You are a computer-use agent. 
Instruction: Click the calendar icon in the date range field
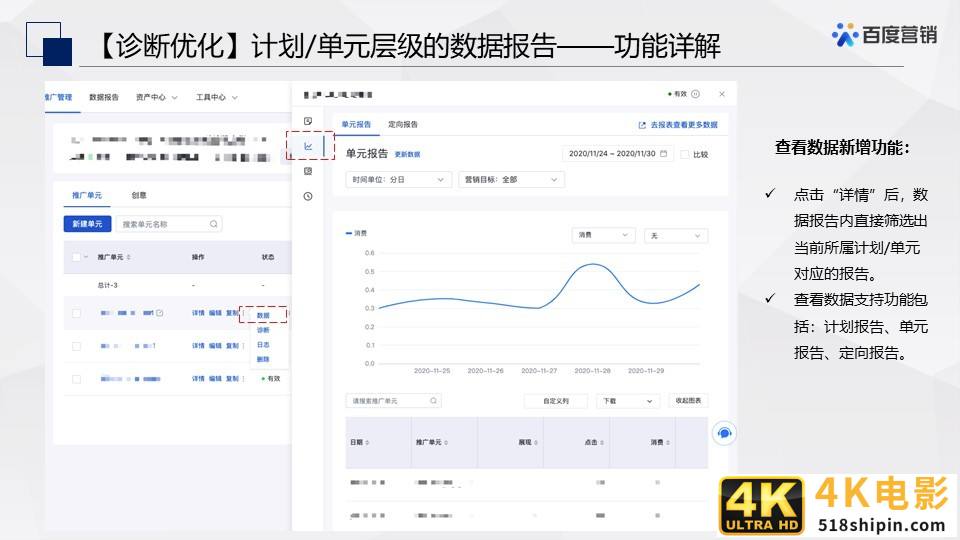click(664, 154)
